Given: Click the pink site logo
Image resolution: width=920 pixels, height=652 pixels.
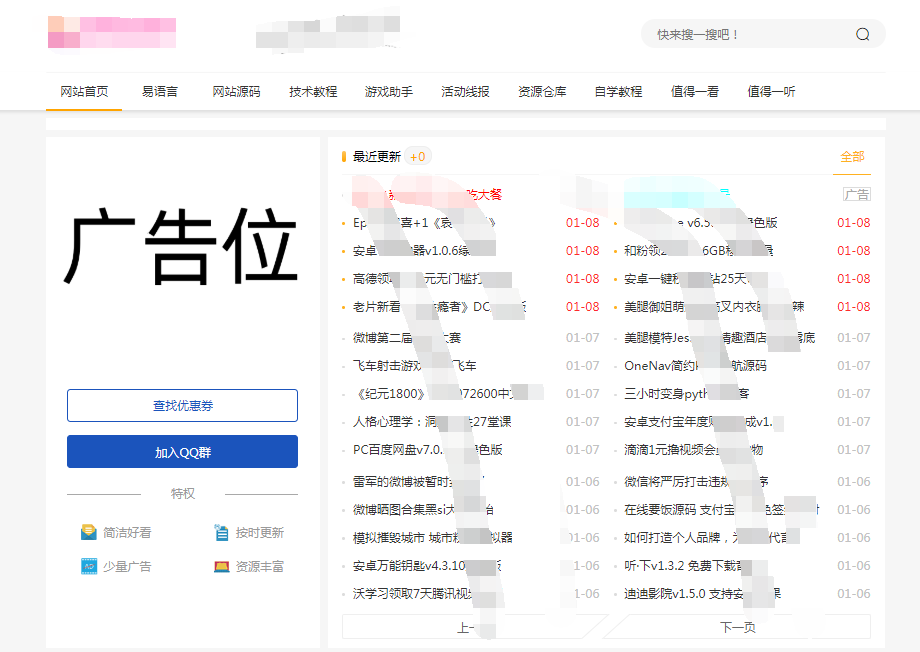Looking at the screenshot, I should [112, 32].
